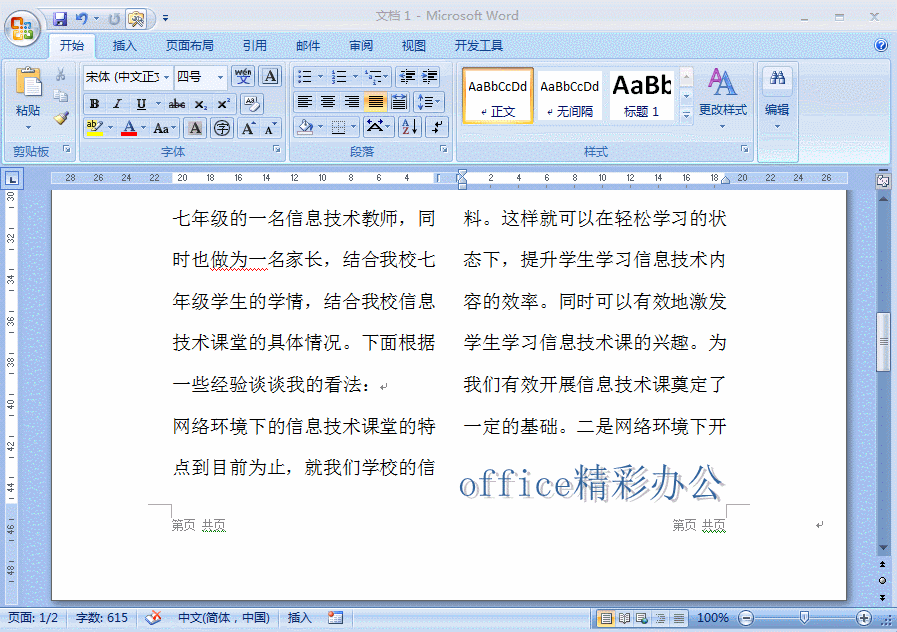Switch to the 引用 tab
The image size is (897, 632).
click(x=255, y=46)
